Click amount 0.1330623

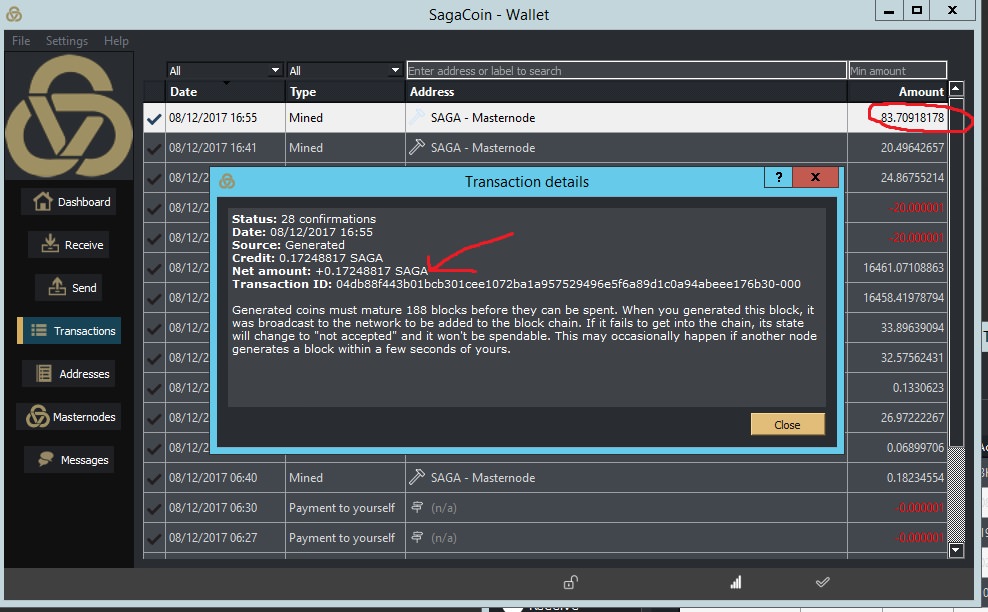(x=918, y=388)
